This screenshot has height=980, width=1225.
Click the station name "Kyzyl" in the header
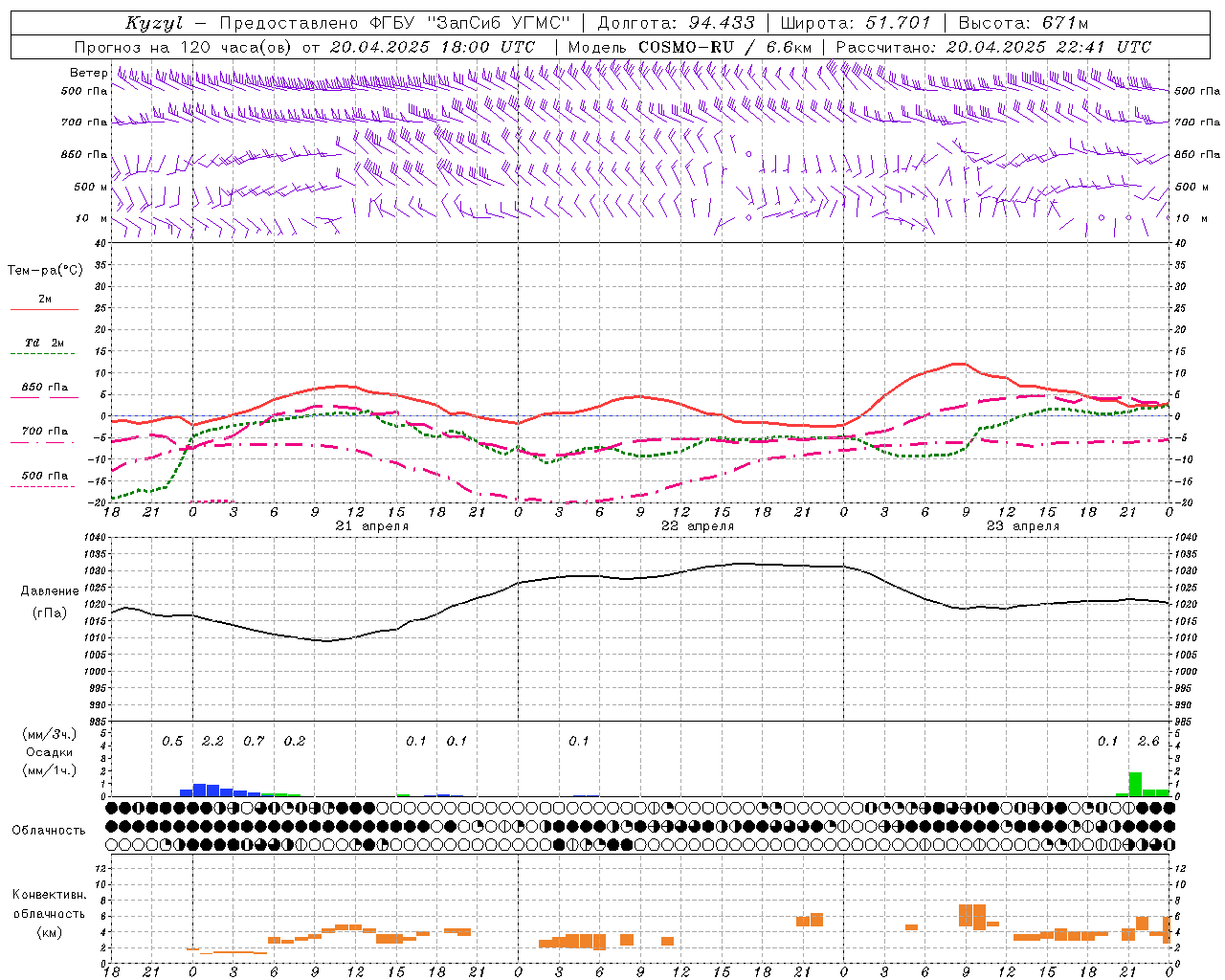click(154, 23)
